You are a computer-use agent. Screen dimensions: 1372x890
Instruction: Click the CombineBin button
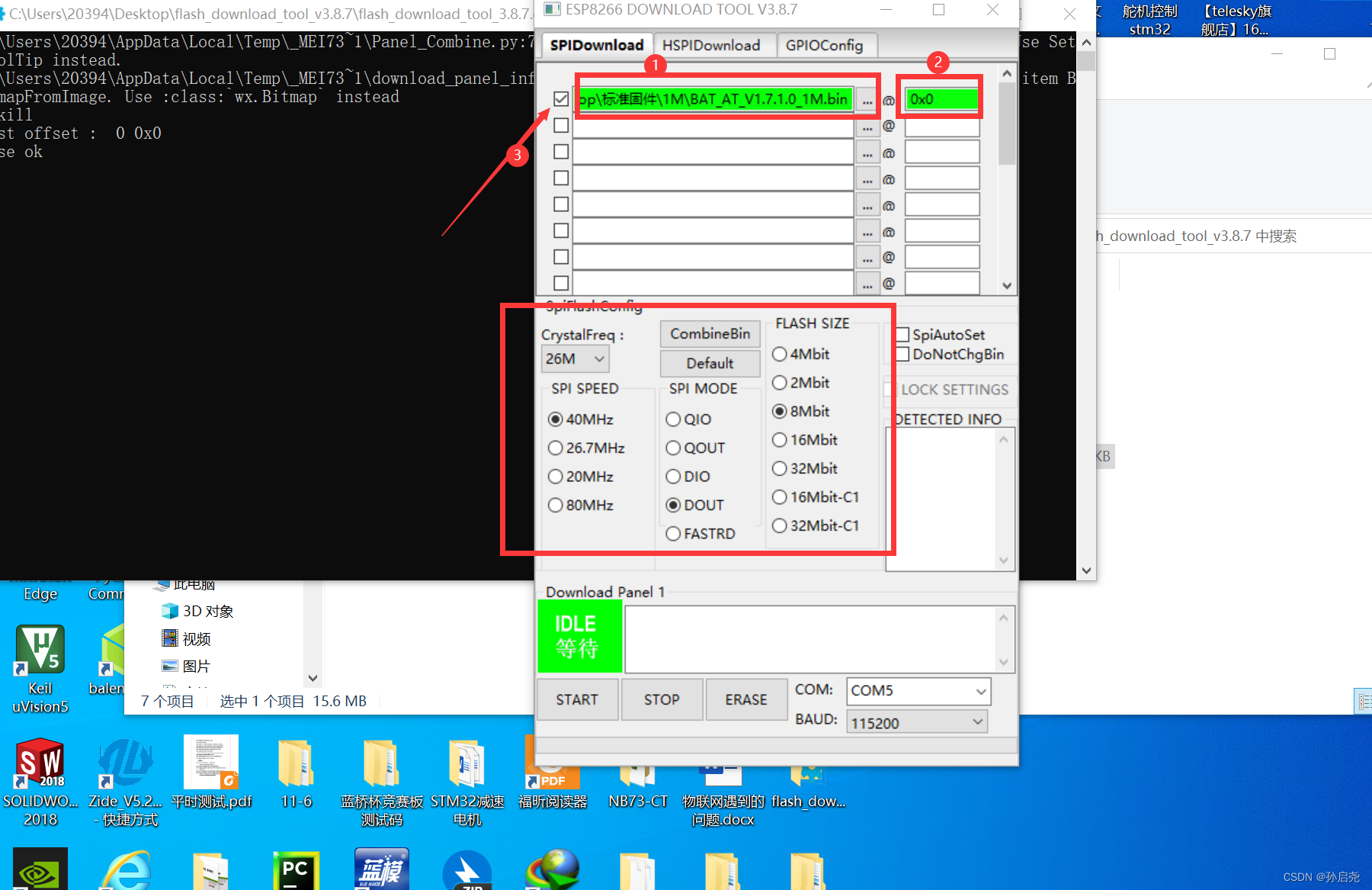(x=710, y=333)
